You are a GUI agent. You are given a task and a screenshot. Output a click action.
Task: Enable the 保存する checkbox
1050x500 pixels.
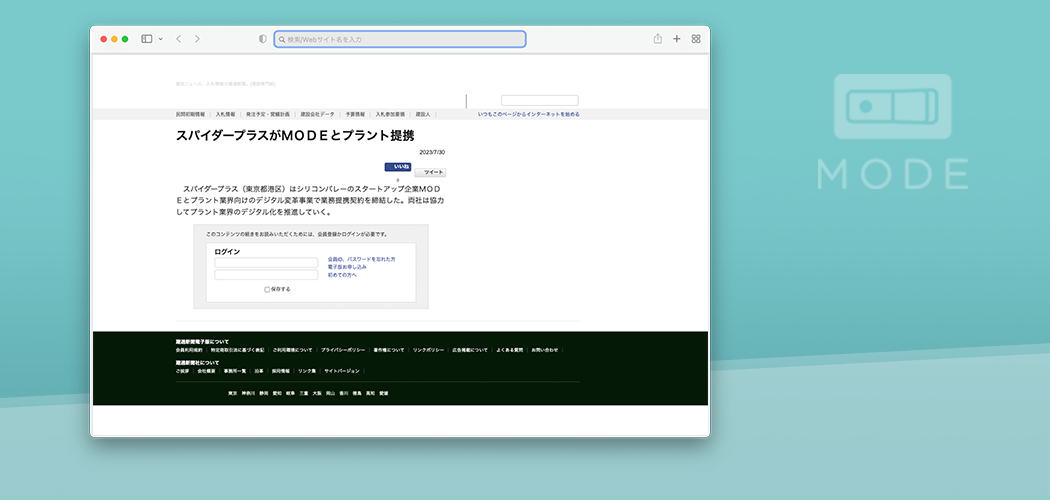tap(267, 289)
